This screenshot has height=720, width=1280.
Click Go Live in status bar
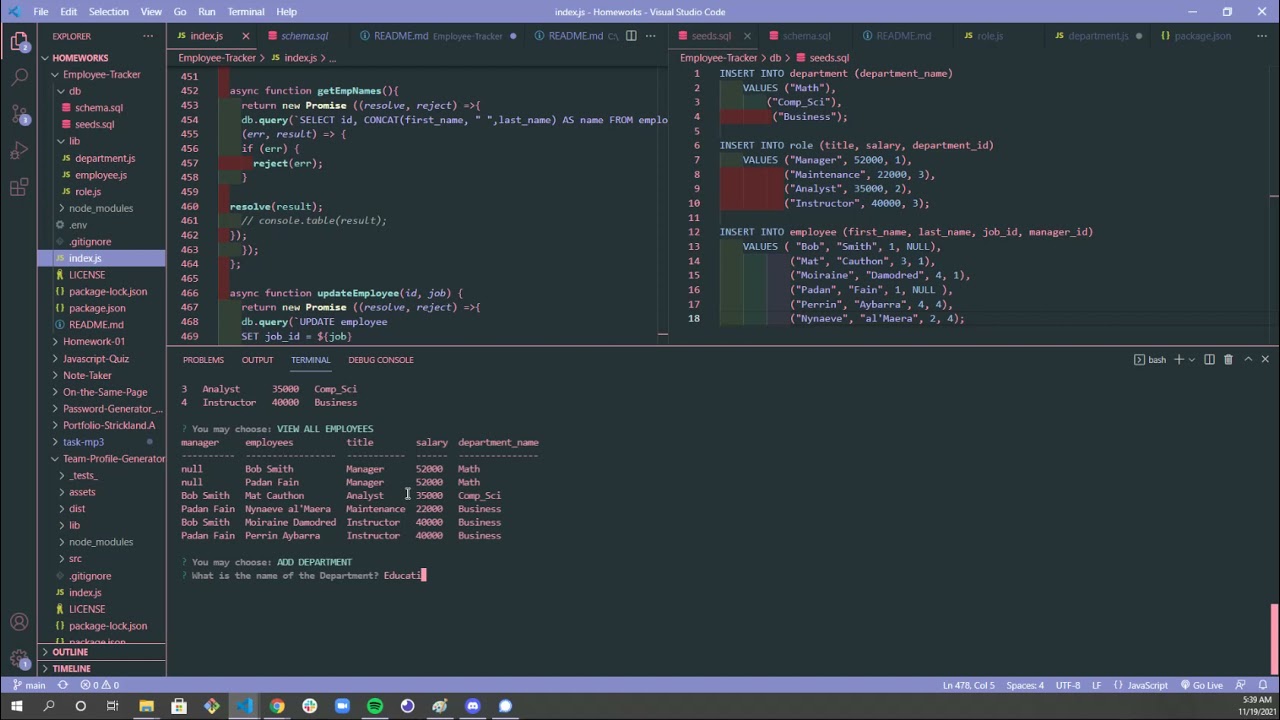click(1201, 685)
